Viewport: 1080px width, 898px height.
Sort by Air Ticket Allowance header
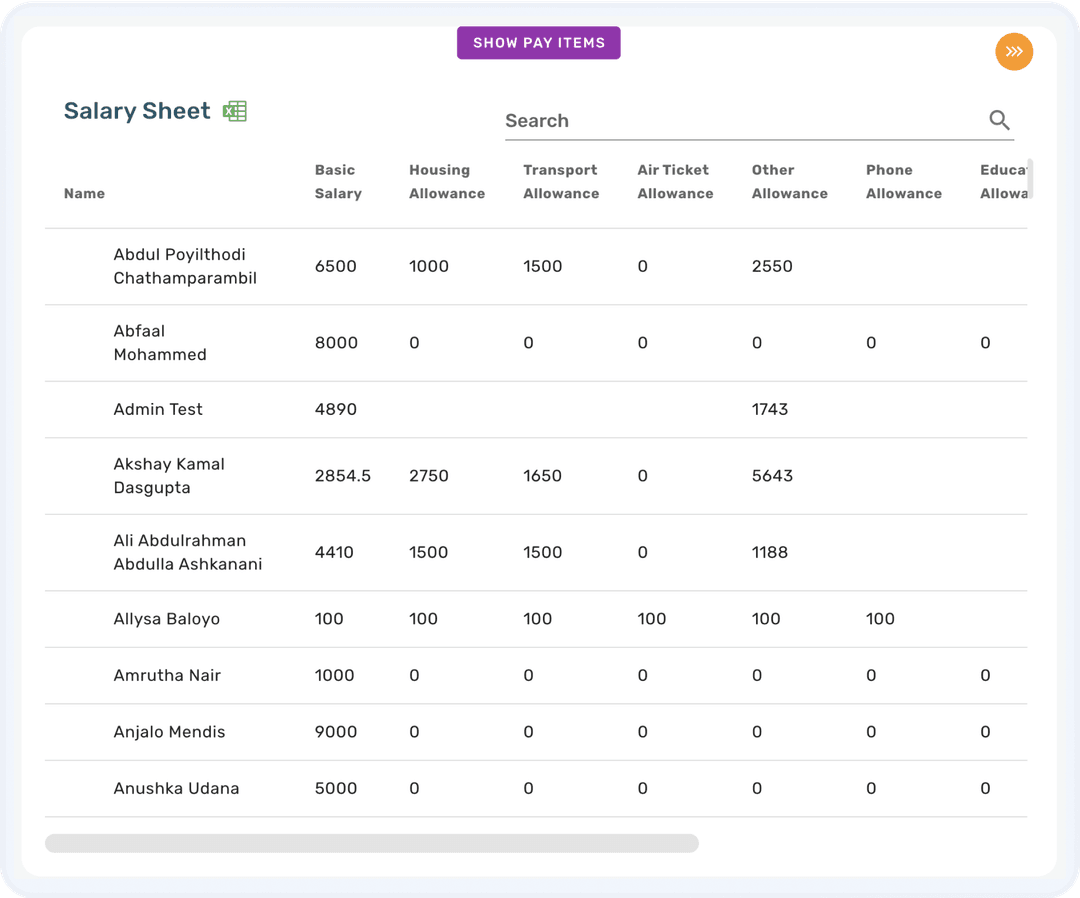coord(673,181)
